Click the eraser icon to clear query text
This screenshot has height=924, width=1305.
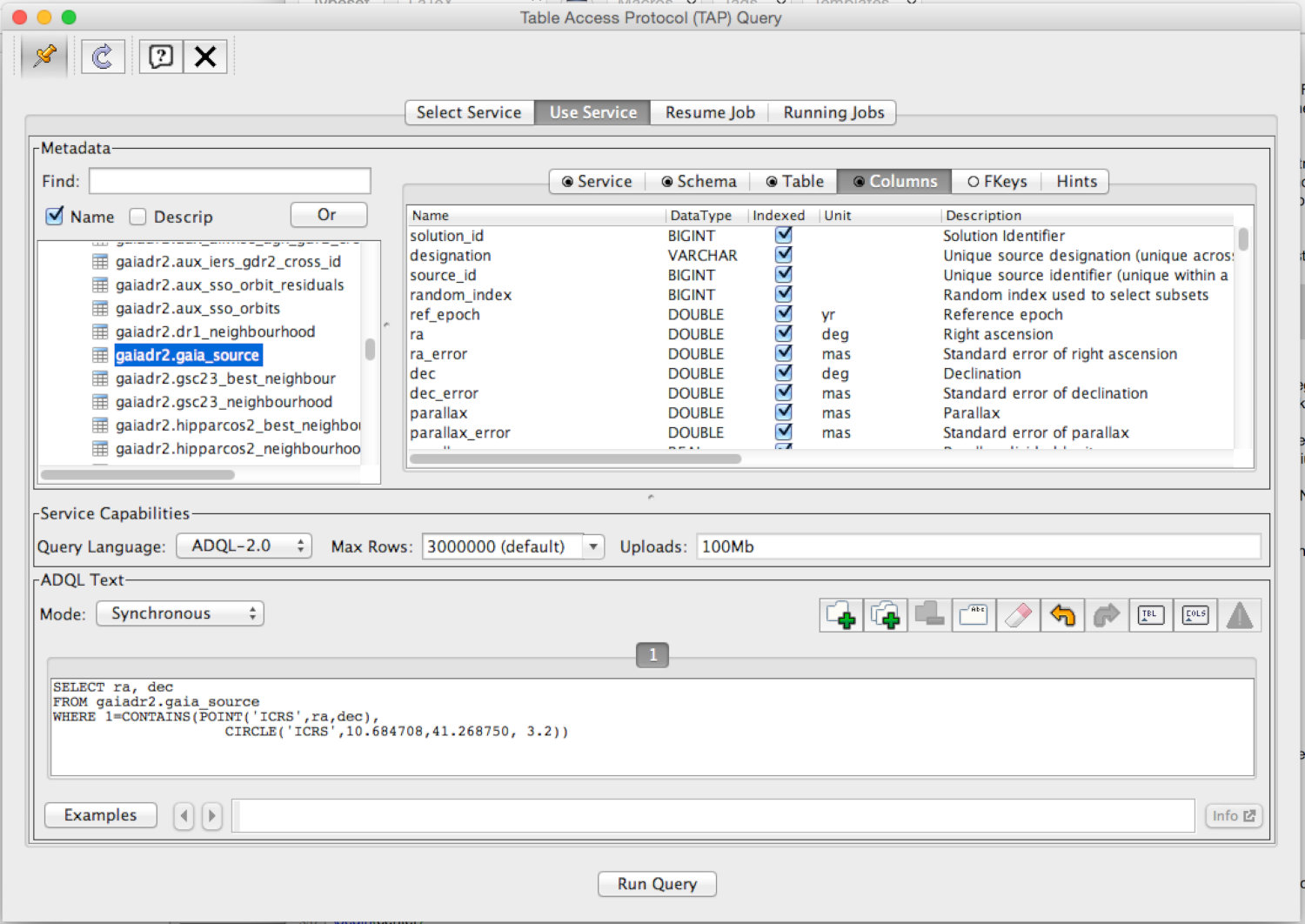tap(1018, 615)
